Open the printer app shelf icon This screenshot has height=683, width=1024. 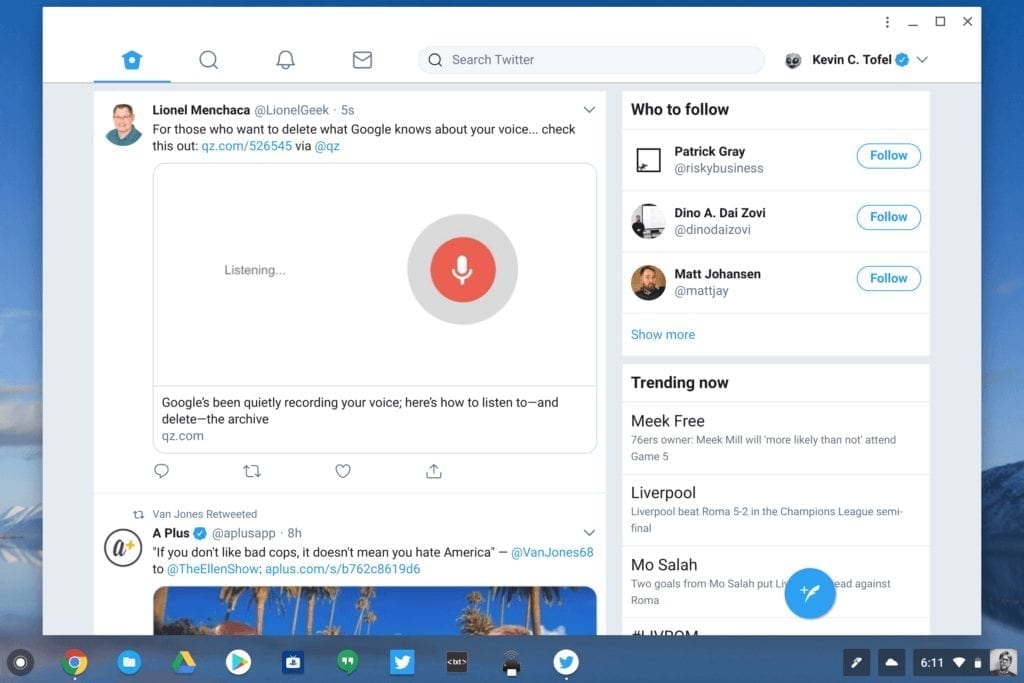(x=511, y=663)
